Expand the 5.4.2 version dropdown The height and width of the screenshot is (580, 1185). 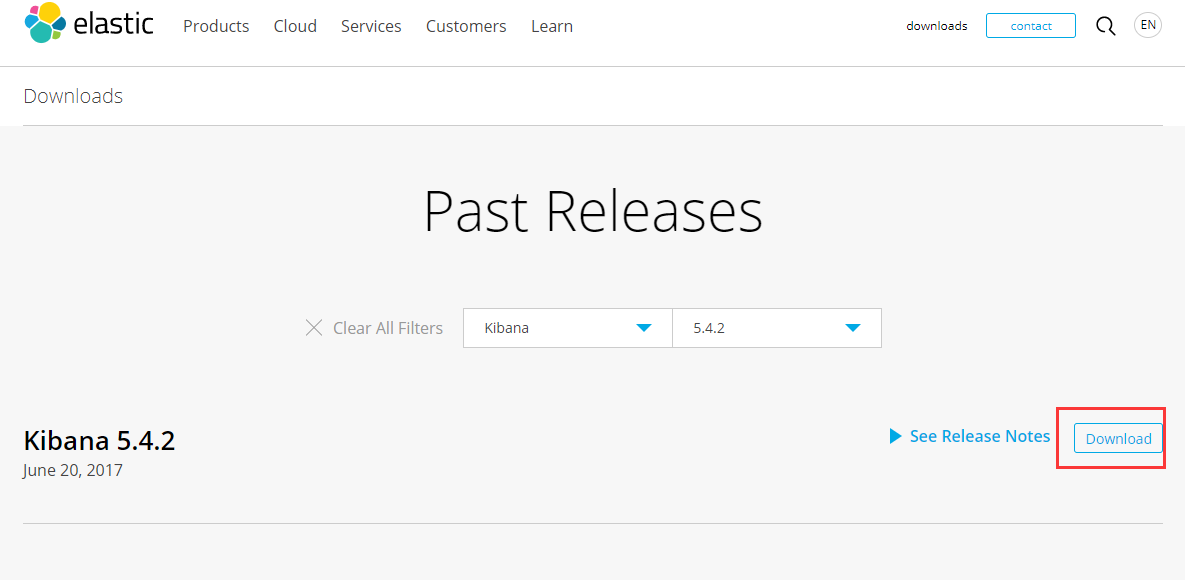pyautogui.click(x=777, y=328)
